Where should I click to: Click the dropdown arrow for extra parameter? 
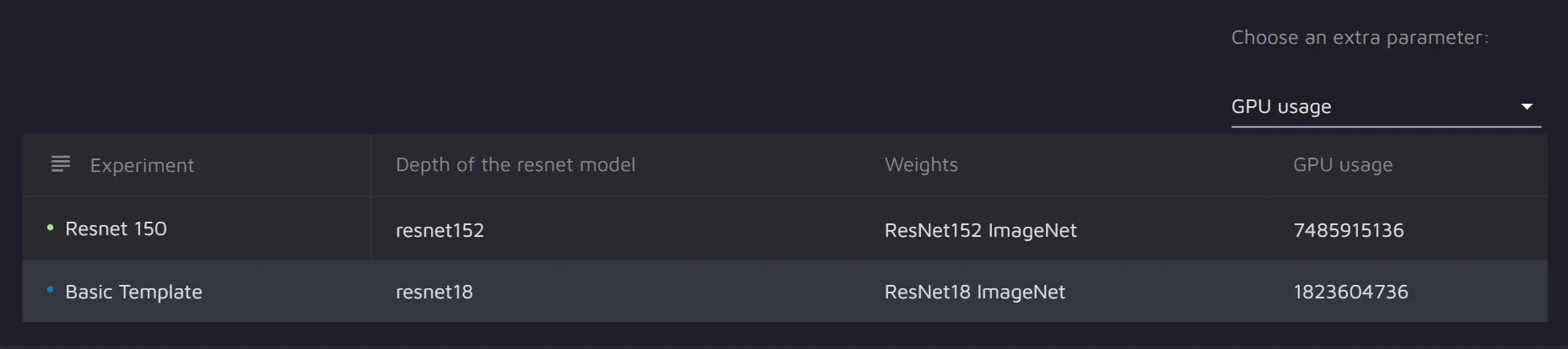[1526, 107]
